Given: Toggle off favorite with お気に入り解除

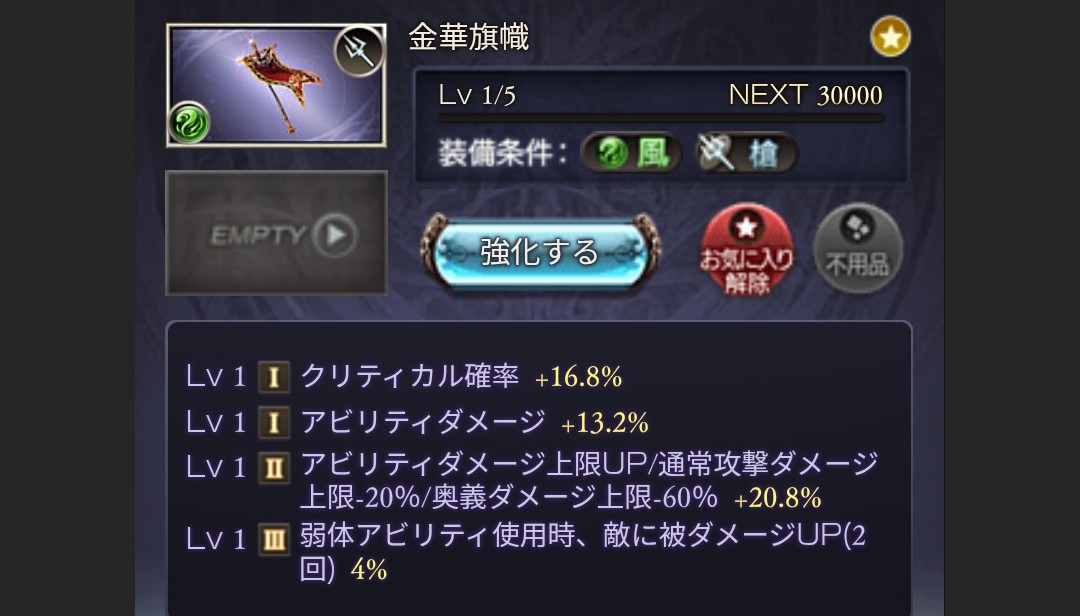Looking at the screenshot, I should click(x=747, y=251).
